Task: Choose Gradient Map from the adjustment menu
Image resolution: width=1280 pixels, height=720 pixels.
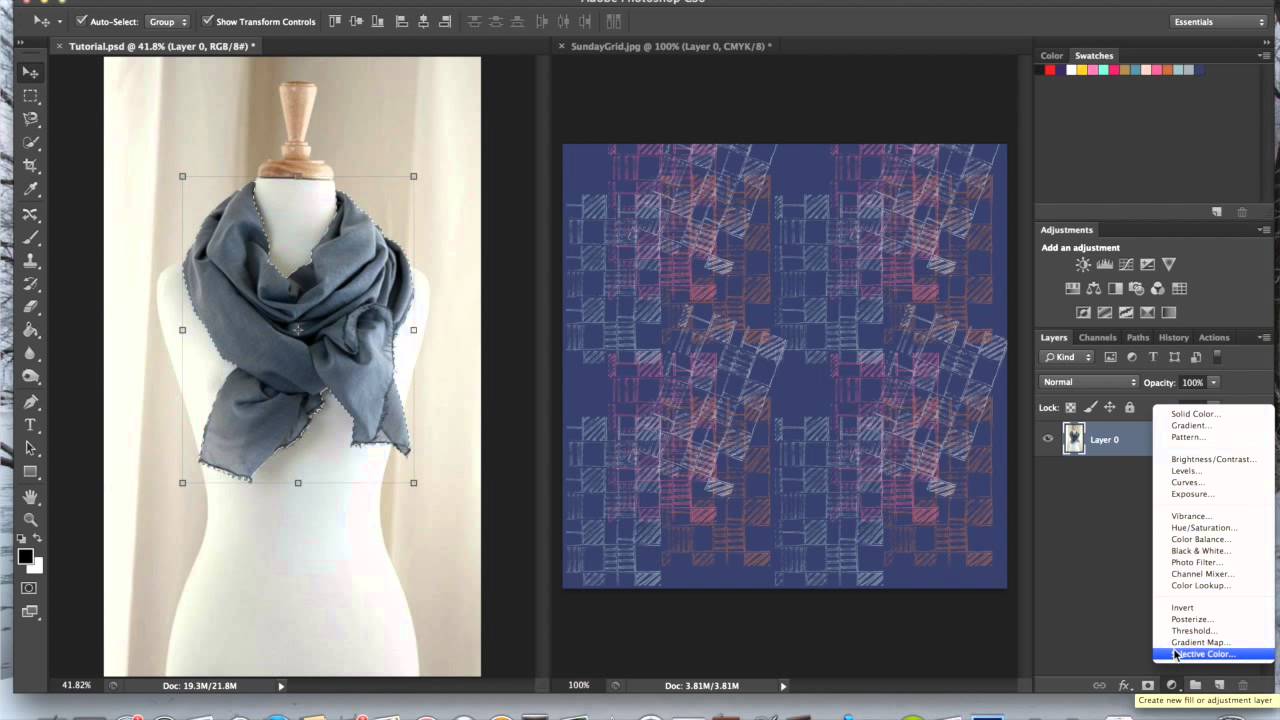Action: tap(1213, 642)
